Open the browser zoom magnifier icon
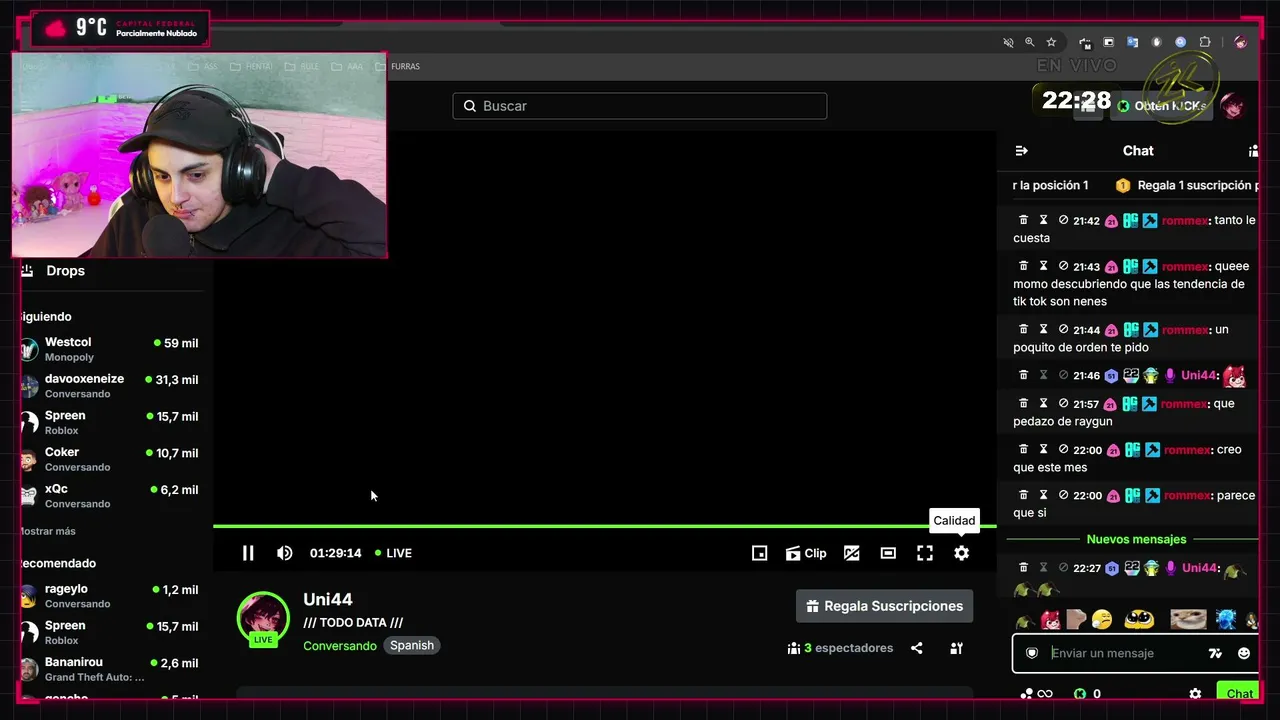 click(1030, 43)
